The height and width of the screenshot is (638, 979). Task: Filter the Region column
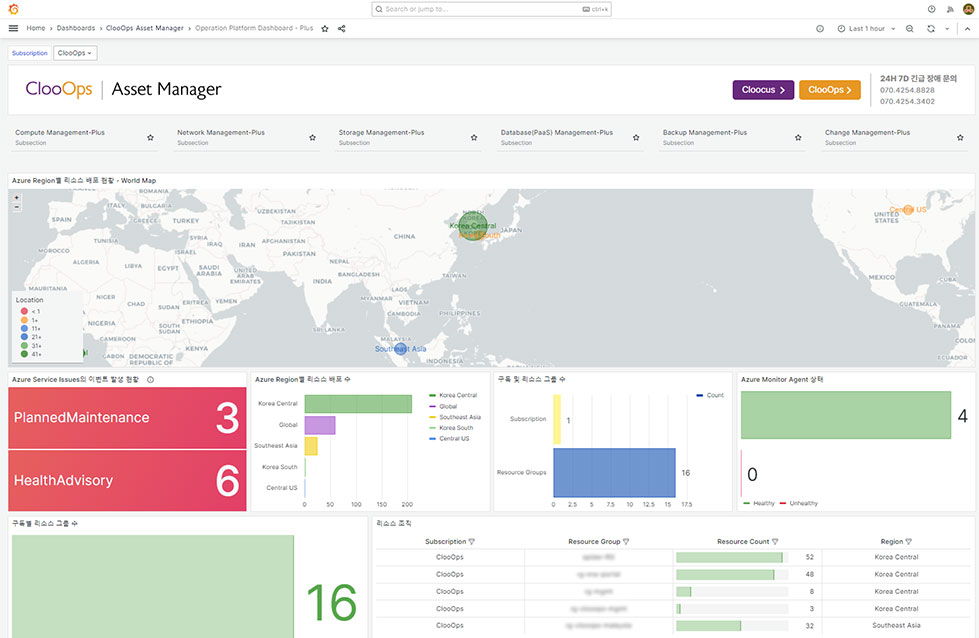pyautogui.click(x=908, y=542)
